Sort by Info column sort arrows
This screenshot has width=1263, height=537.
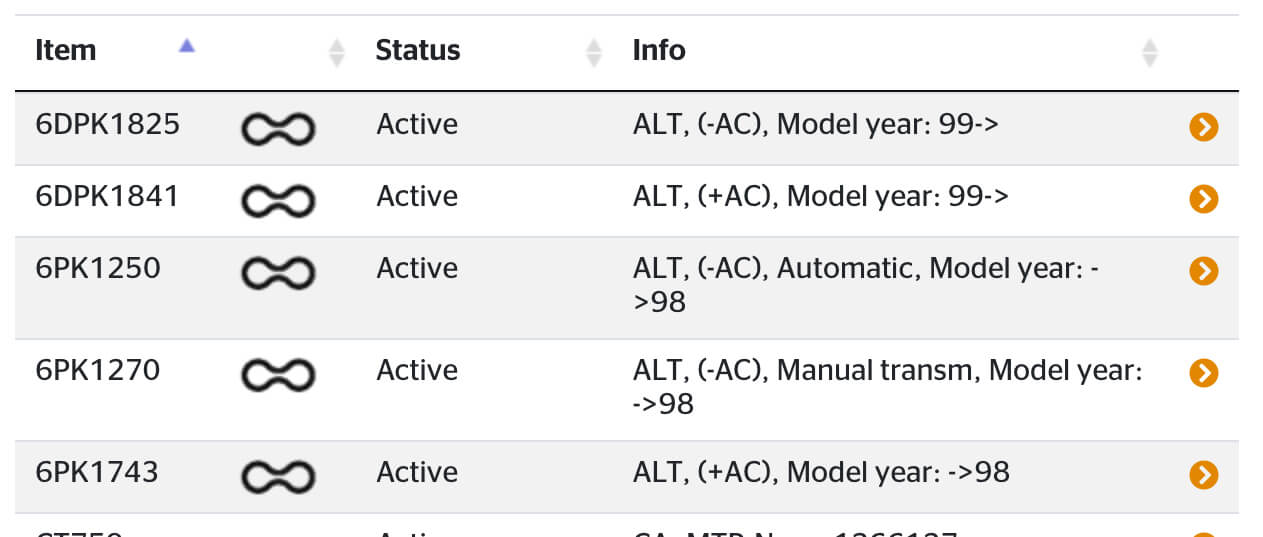tap(1150, 52)
